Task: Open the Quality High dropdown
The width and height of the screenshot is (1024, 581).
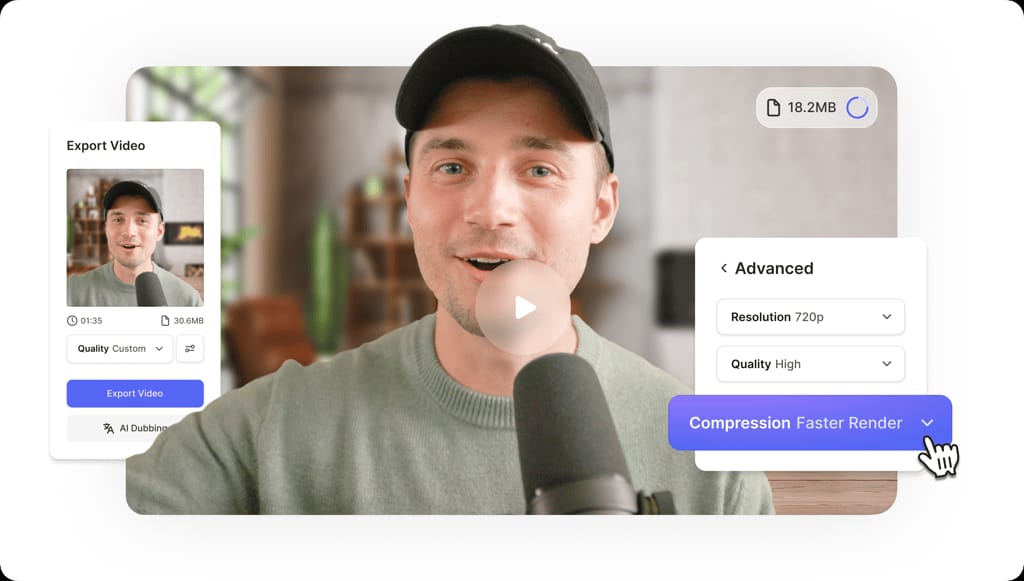Action: coord(810,364)
